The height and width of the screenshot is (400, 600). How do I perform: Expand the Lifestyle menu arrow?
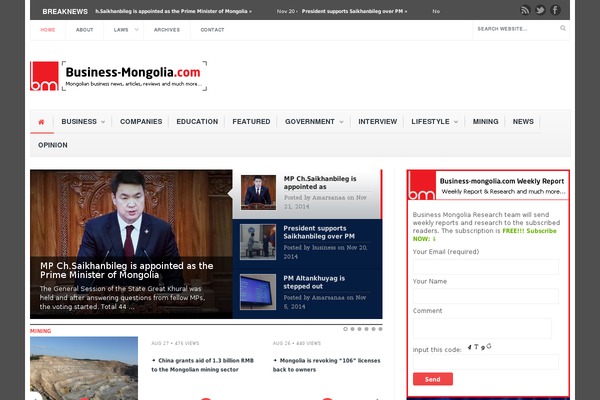[x=456, y=122]
